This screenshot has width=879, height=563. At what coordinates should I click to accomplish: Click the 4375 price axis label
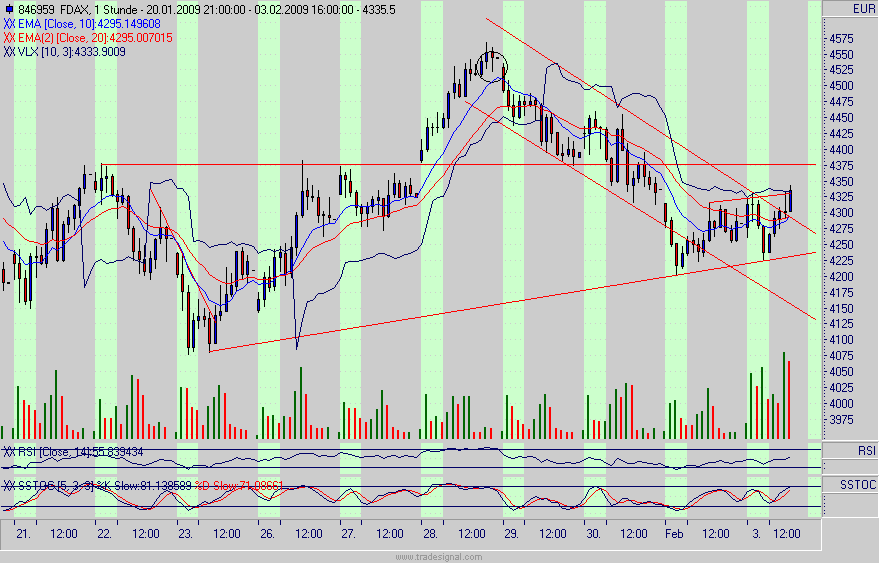point(841,166)
